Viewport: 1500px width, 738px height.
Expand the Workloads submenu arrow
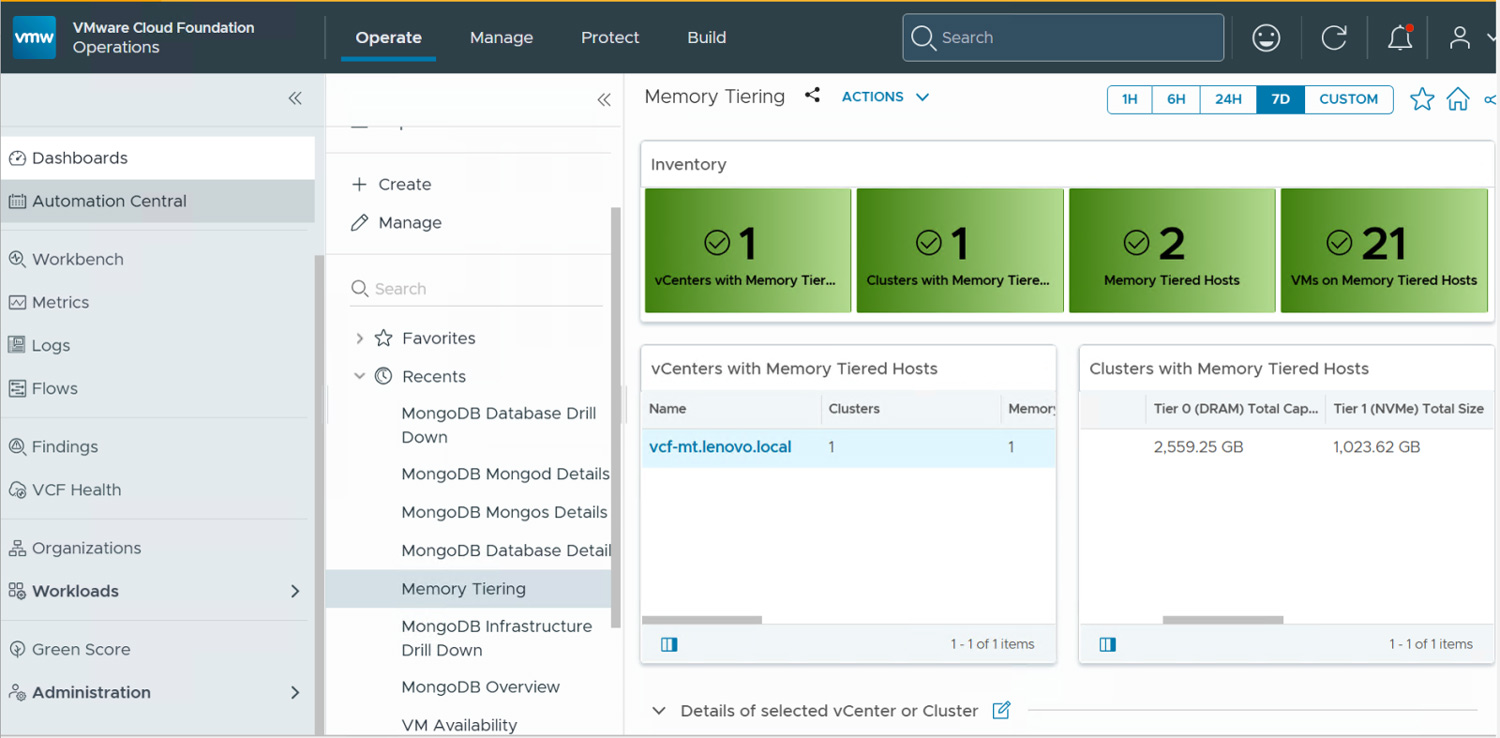pyautogui.click(x=295, y=591)
